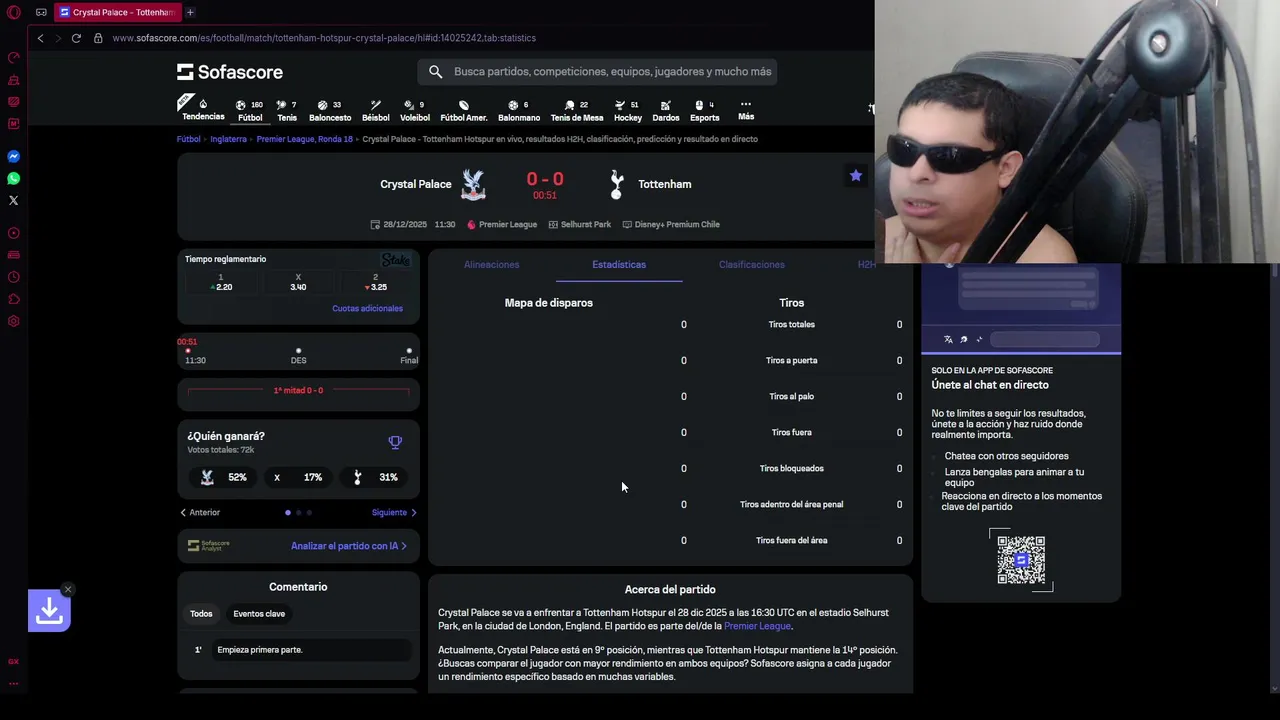Close the floating download widget
1280x720 pixels.
click(67, 589)
